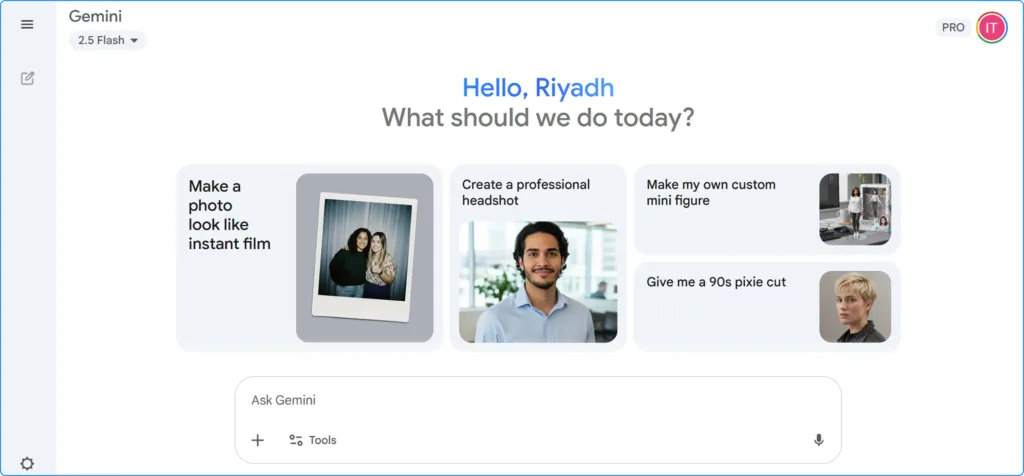Start a new chat with pencil icon
This screenshot has width=1024, height=476.
click(27, 78)
